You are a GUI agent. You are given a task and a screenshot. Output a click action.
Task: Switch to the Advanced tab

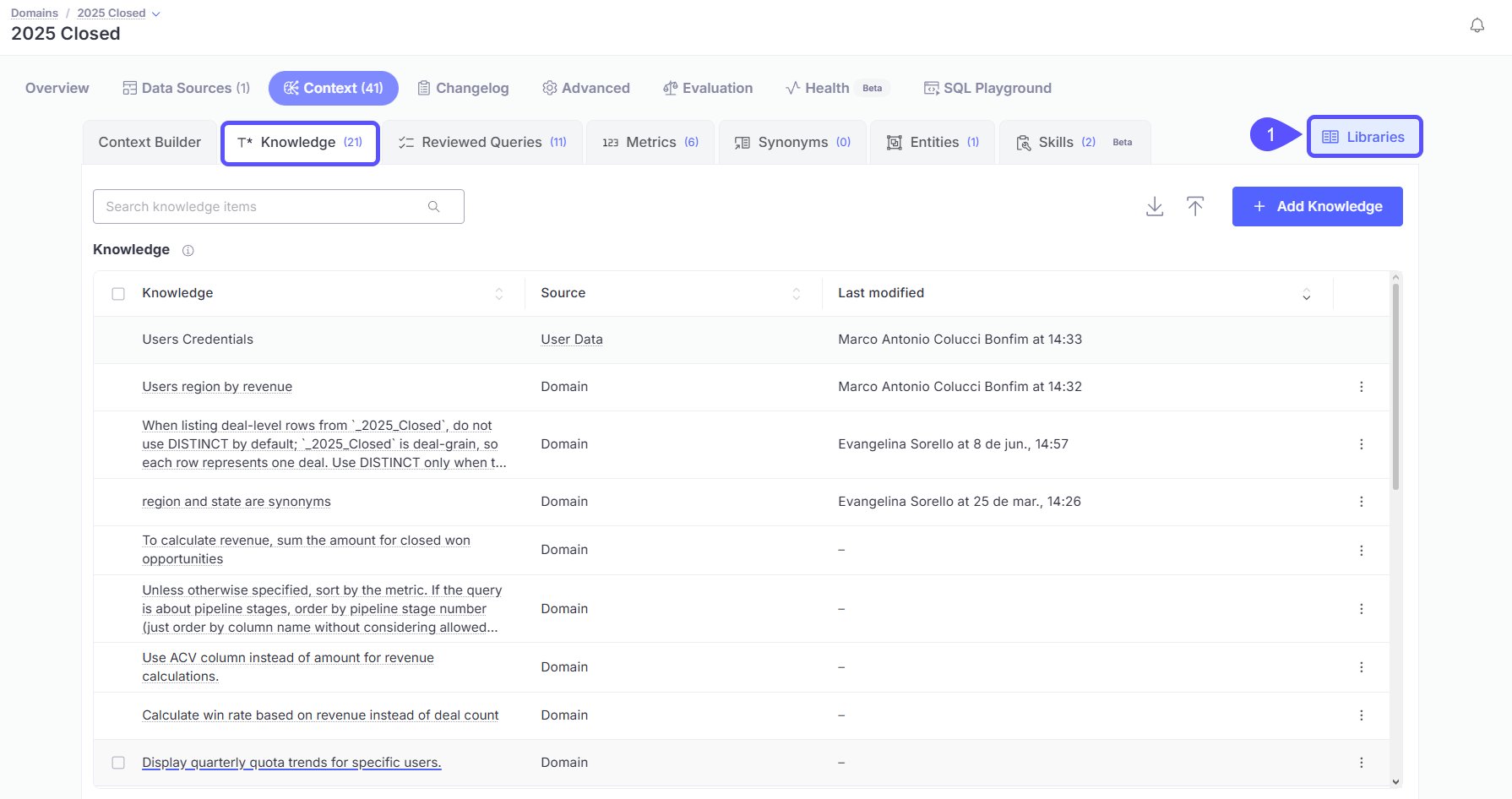click(x=586, y=88)
